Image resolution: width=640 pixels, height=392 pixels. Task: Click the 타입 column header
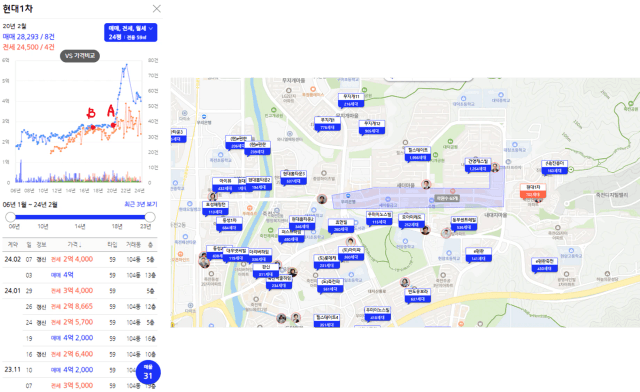click(x=112, y=245)
